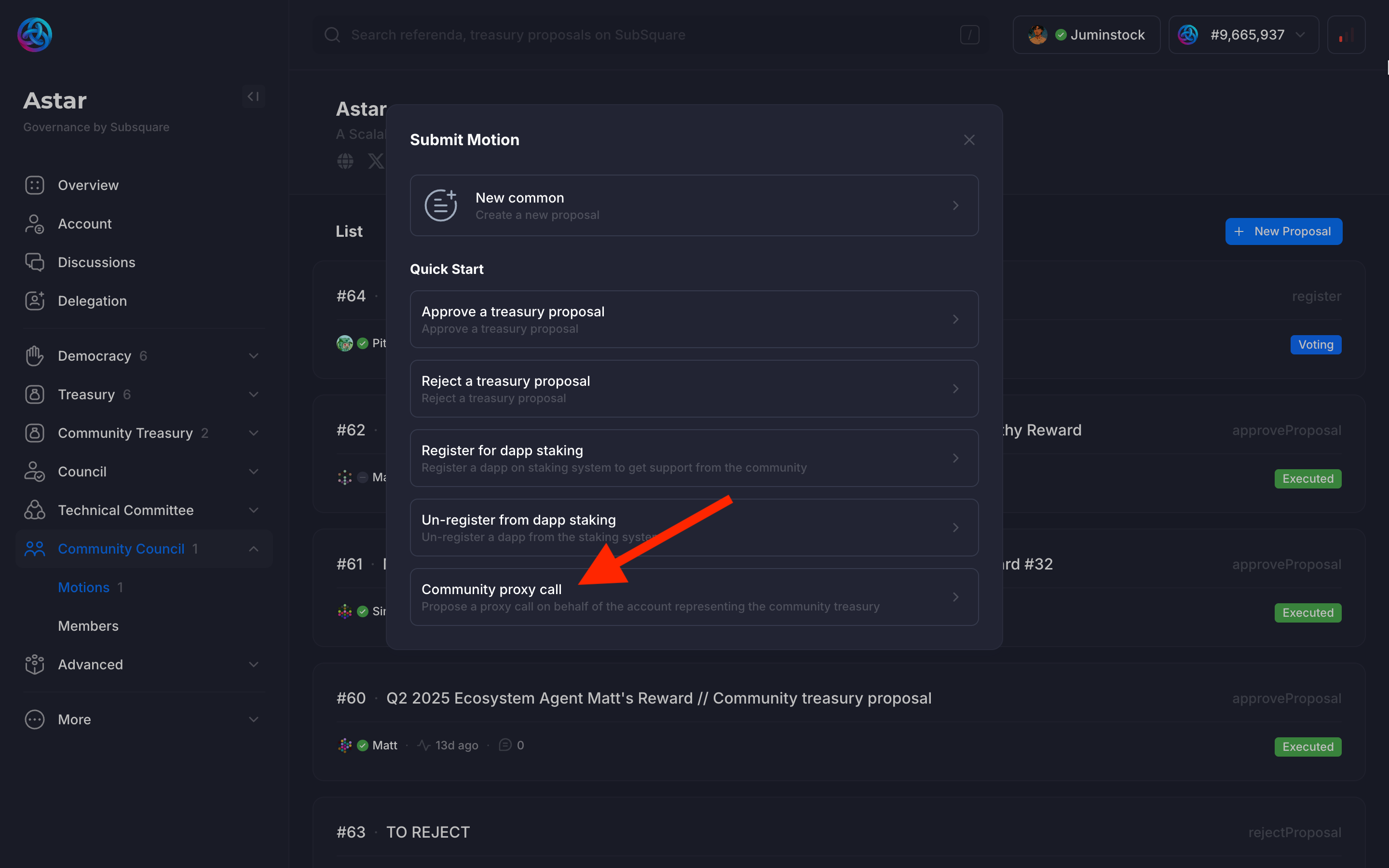Open the Members page under Community Council
1389x868 pixels.
point(88,626)
